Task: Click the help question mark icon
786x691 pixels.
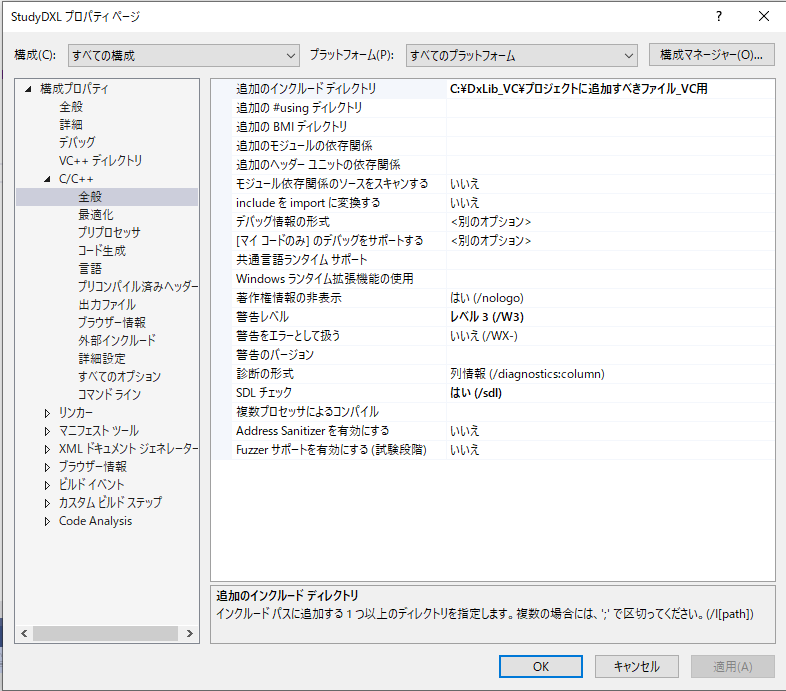Action: tap(718, 17)
